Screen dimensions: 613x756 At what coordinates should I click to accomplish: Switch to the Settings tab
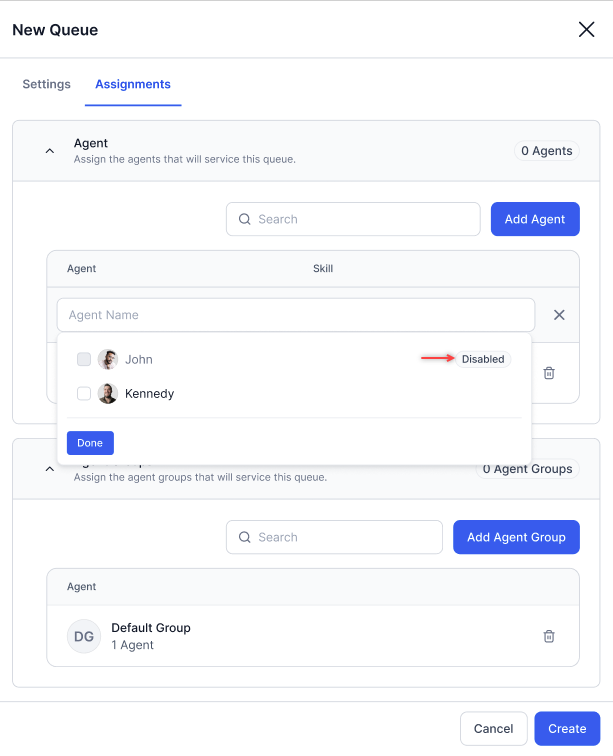coord(46,84)
